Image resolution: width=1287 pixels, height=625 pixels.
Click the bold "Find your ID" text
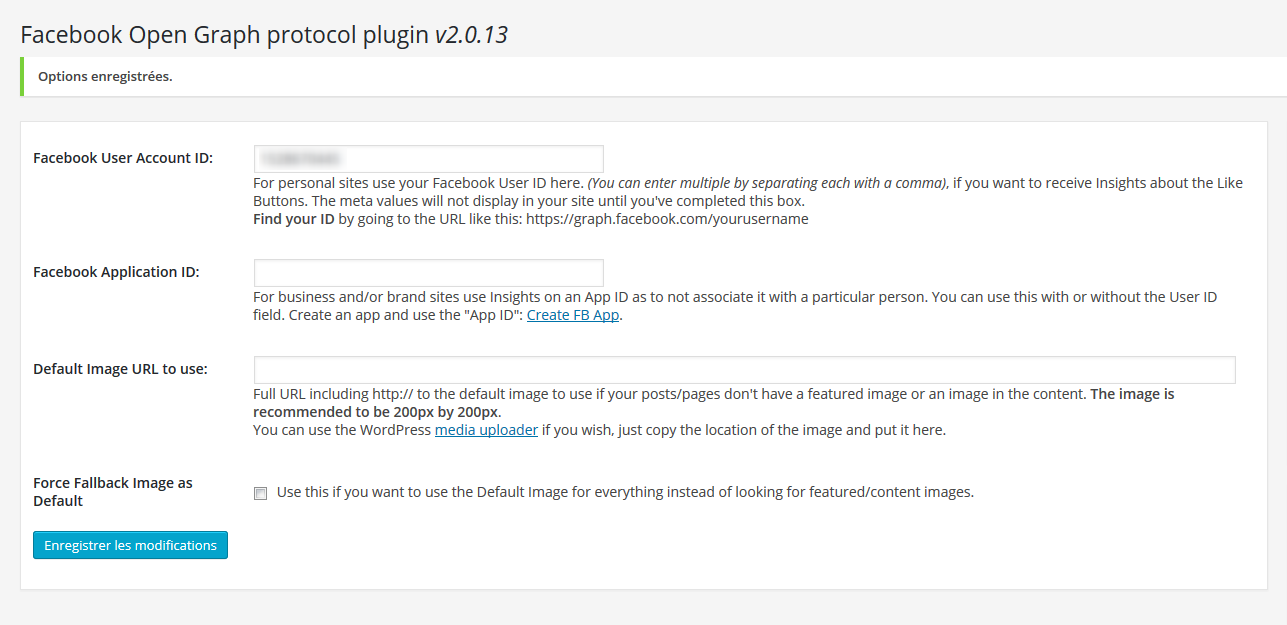click(x=294, y=218)
